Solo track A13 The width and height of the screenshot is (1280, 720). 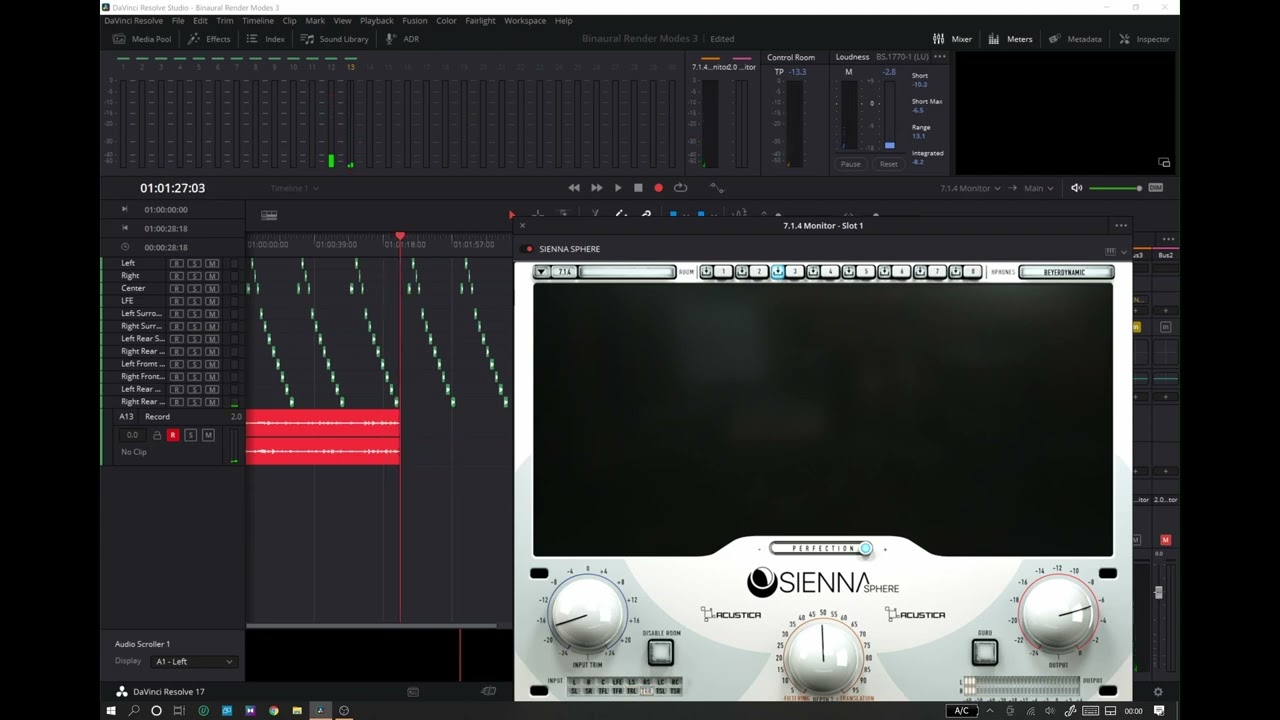coord(190,435)
